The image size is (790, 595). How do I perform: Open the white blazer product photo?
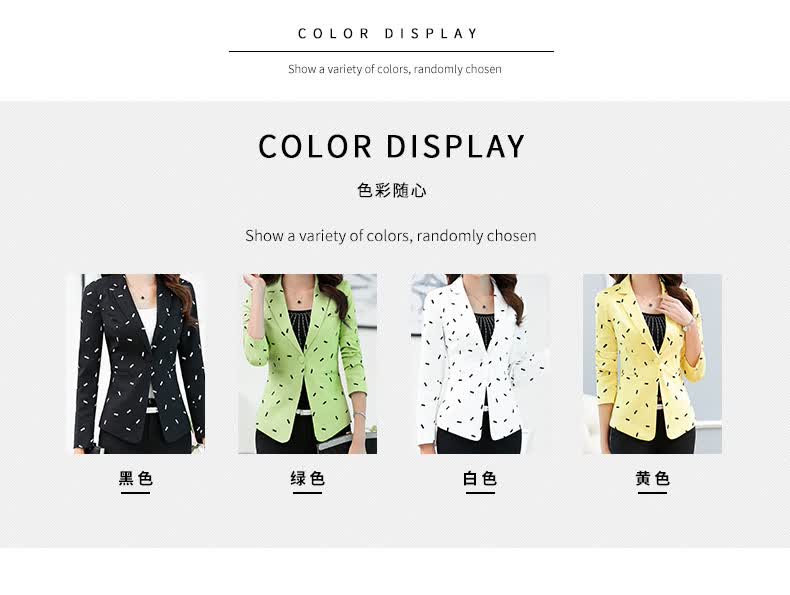[x=480, y=364]
